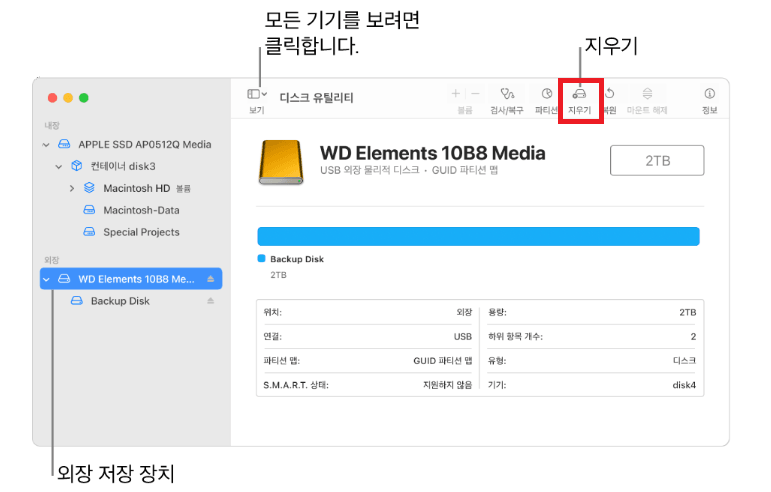
Task: Select WD Elements 10B8 Me... in sidebar
Action: tap(131, 279)
